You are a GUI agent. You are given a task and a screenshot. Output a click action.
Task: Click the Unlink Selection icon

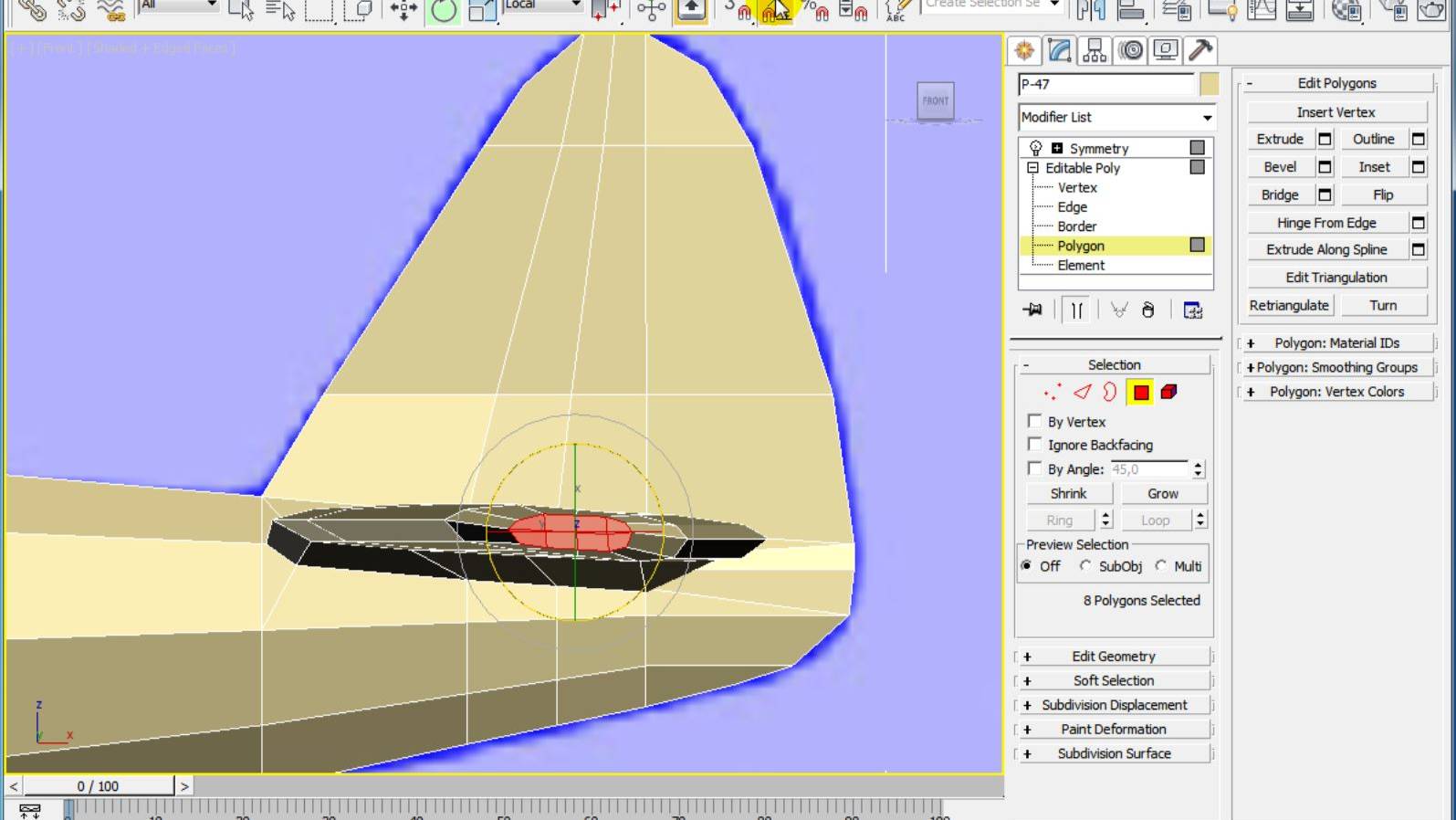[71, 10]
